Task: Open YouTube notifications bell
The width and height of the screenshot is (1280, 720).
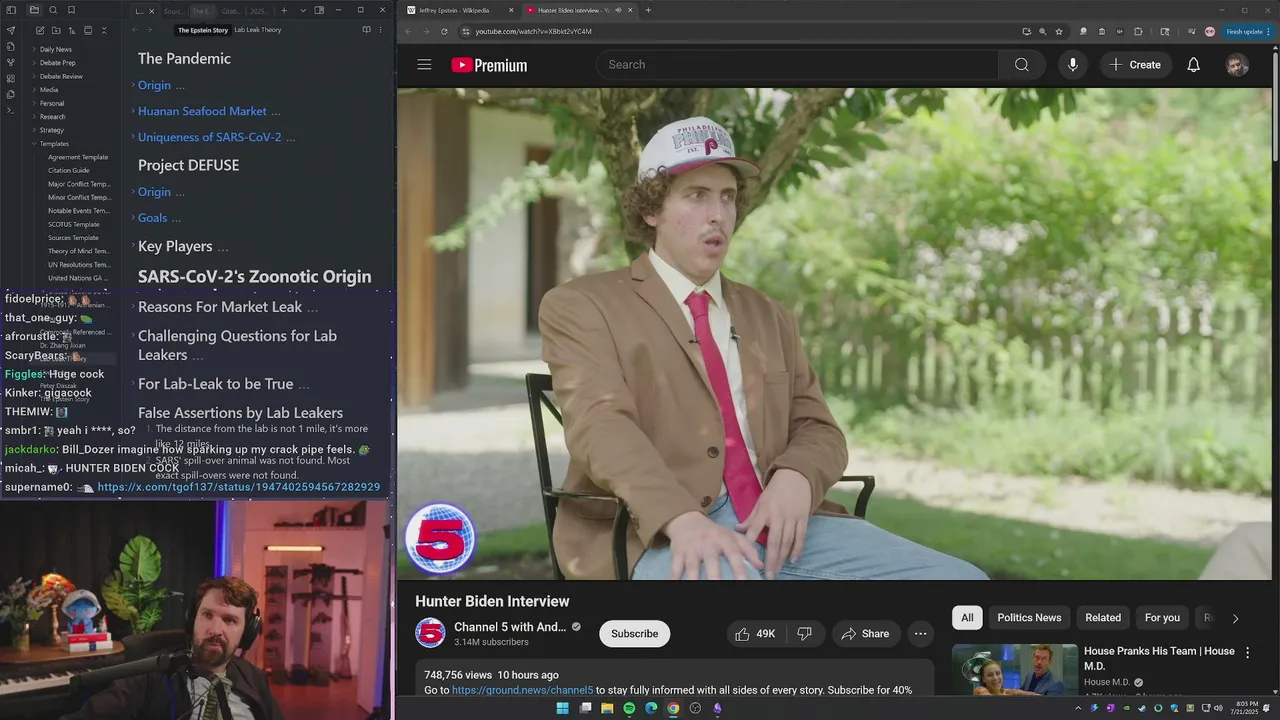Action: coord(1193,65)
